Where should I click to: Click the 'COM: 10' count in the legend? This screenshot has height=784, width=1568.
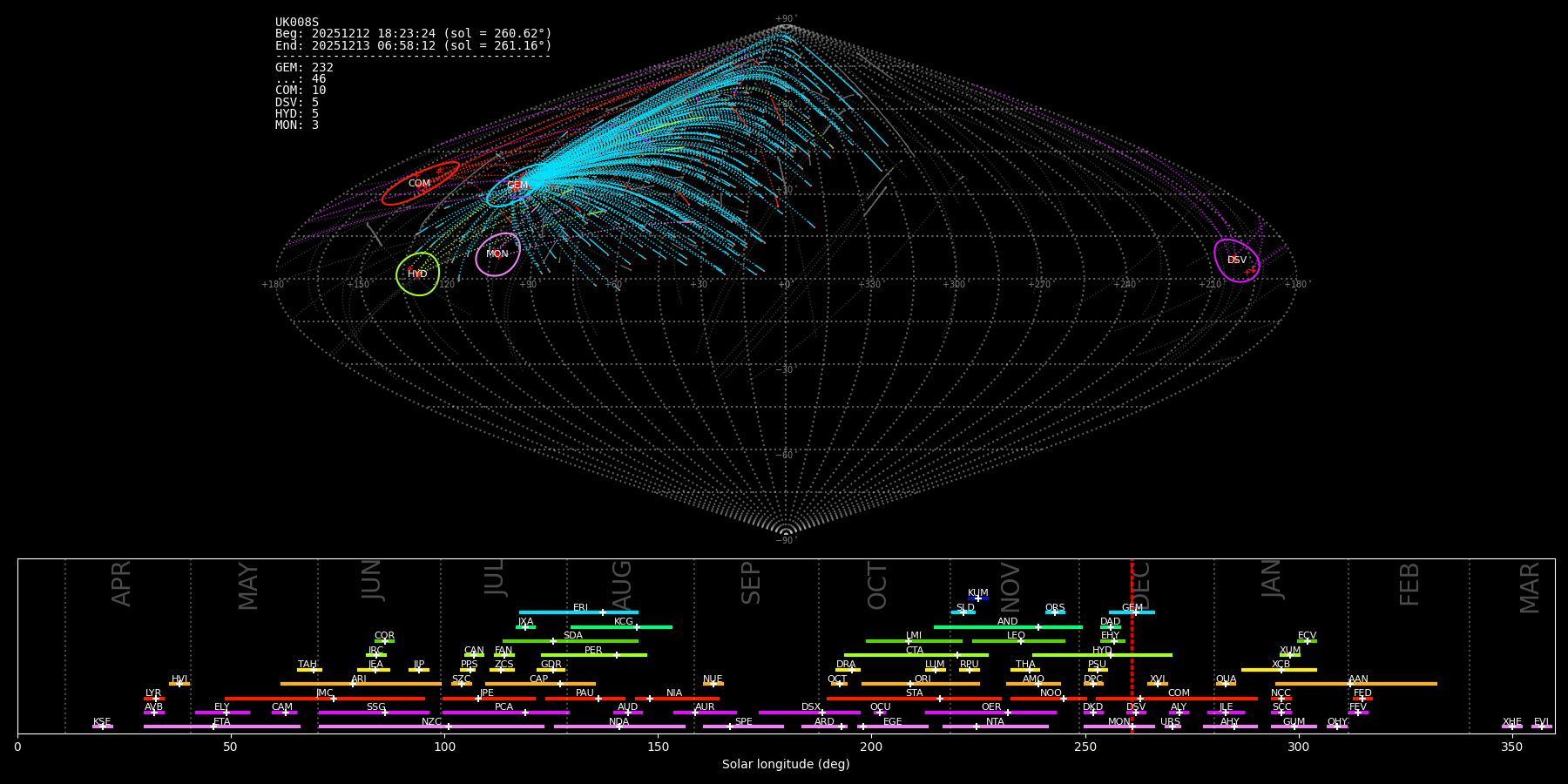click(x=301, y=91)
